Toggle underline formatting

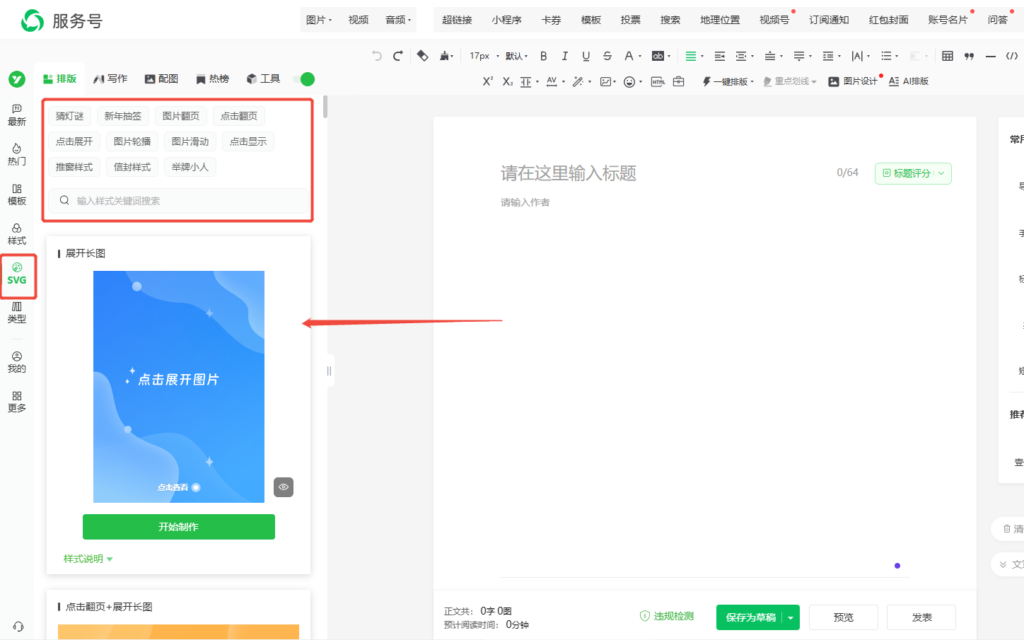point(586,56)
